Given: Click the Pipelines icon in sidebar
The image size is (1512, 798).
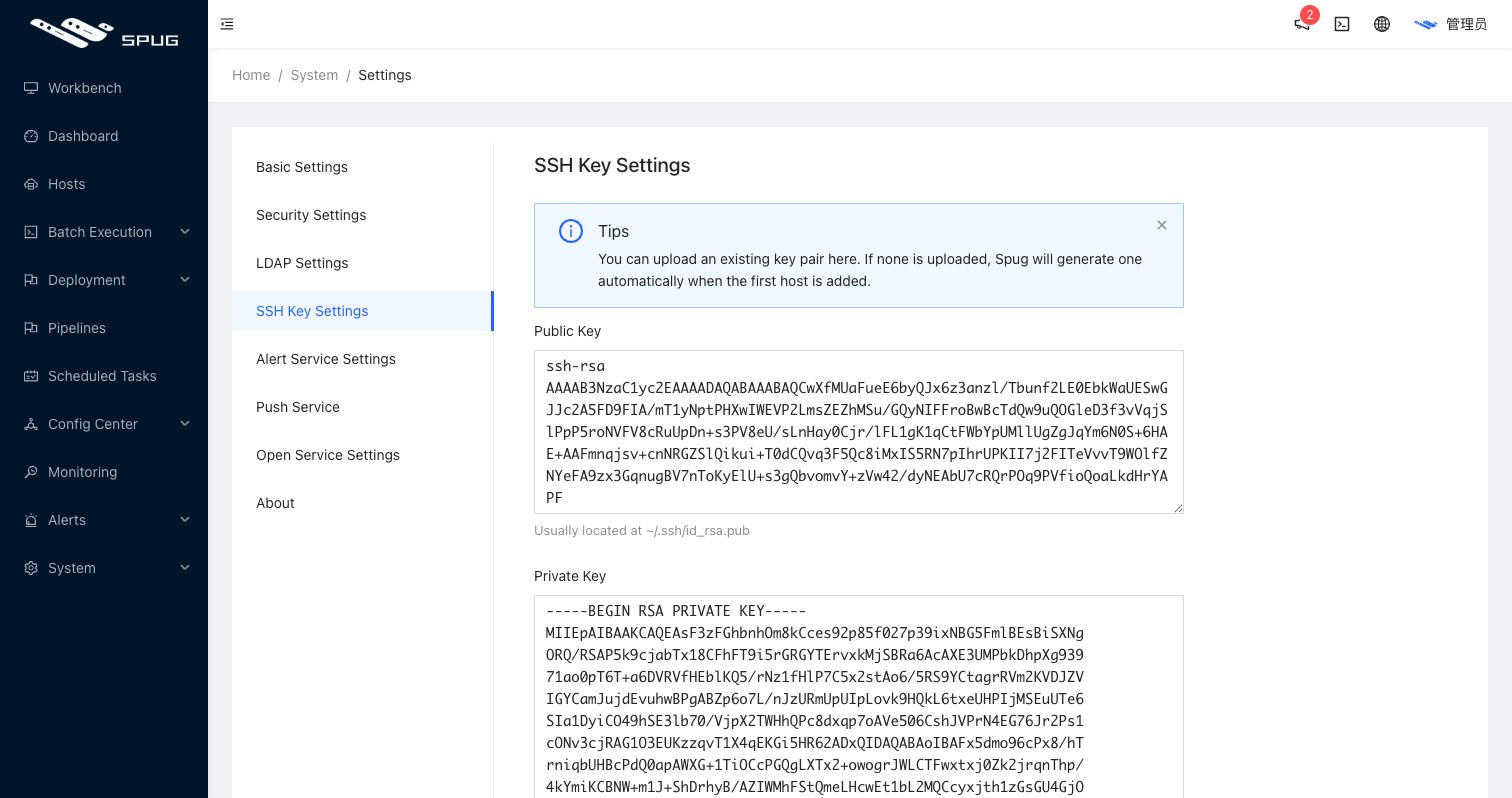Looking at the screenshot, I should 31,328.
